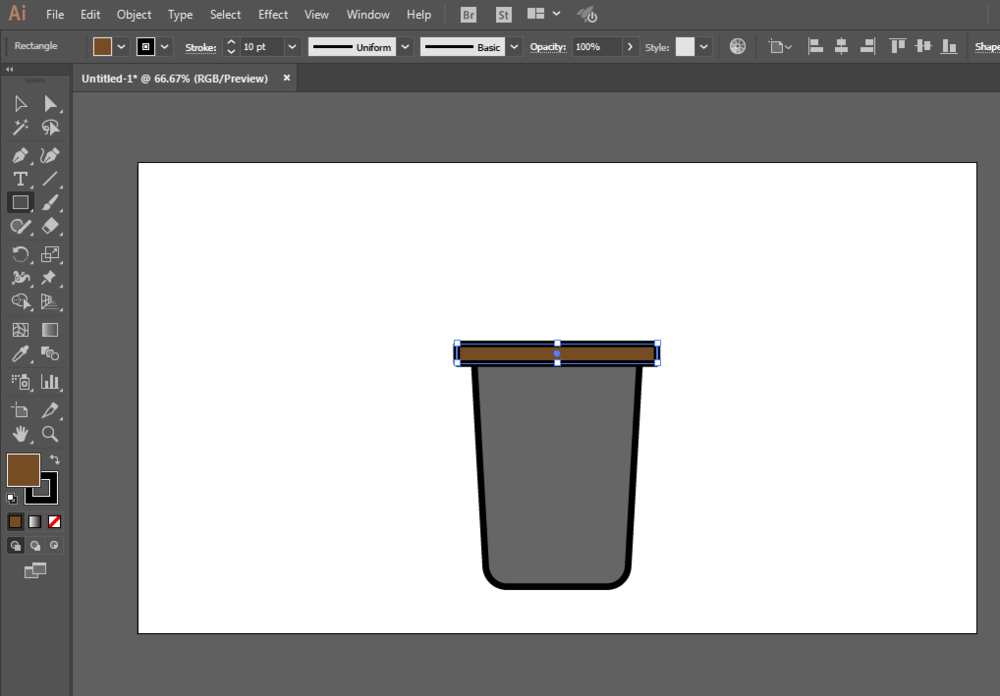Image resolution: width=1000 pixels, height=696 pixels.
Task: Click the Stroke label link
Action: 200,47
